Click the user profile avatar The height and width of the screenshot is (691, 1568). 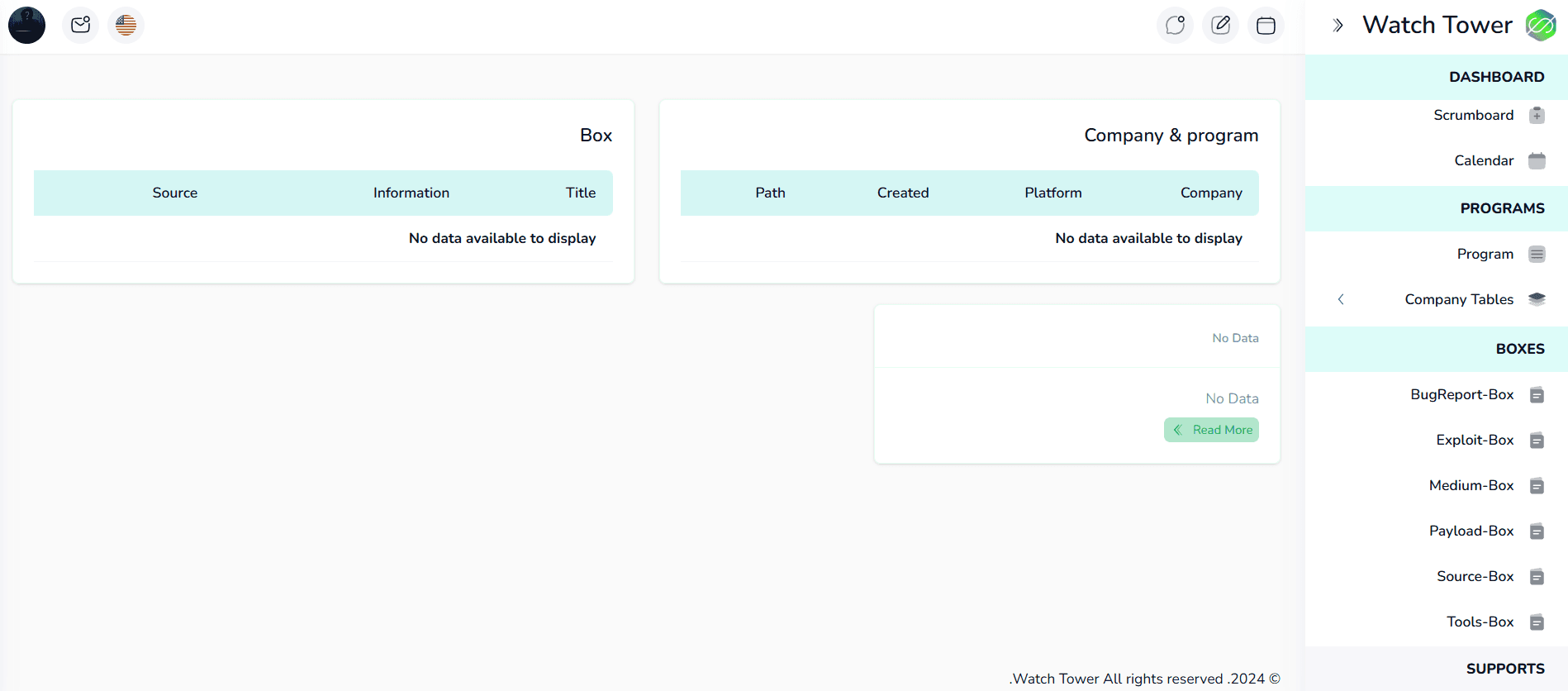26,26
